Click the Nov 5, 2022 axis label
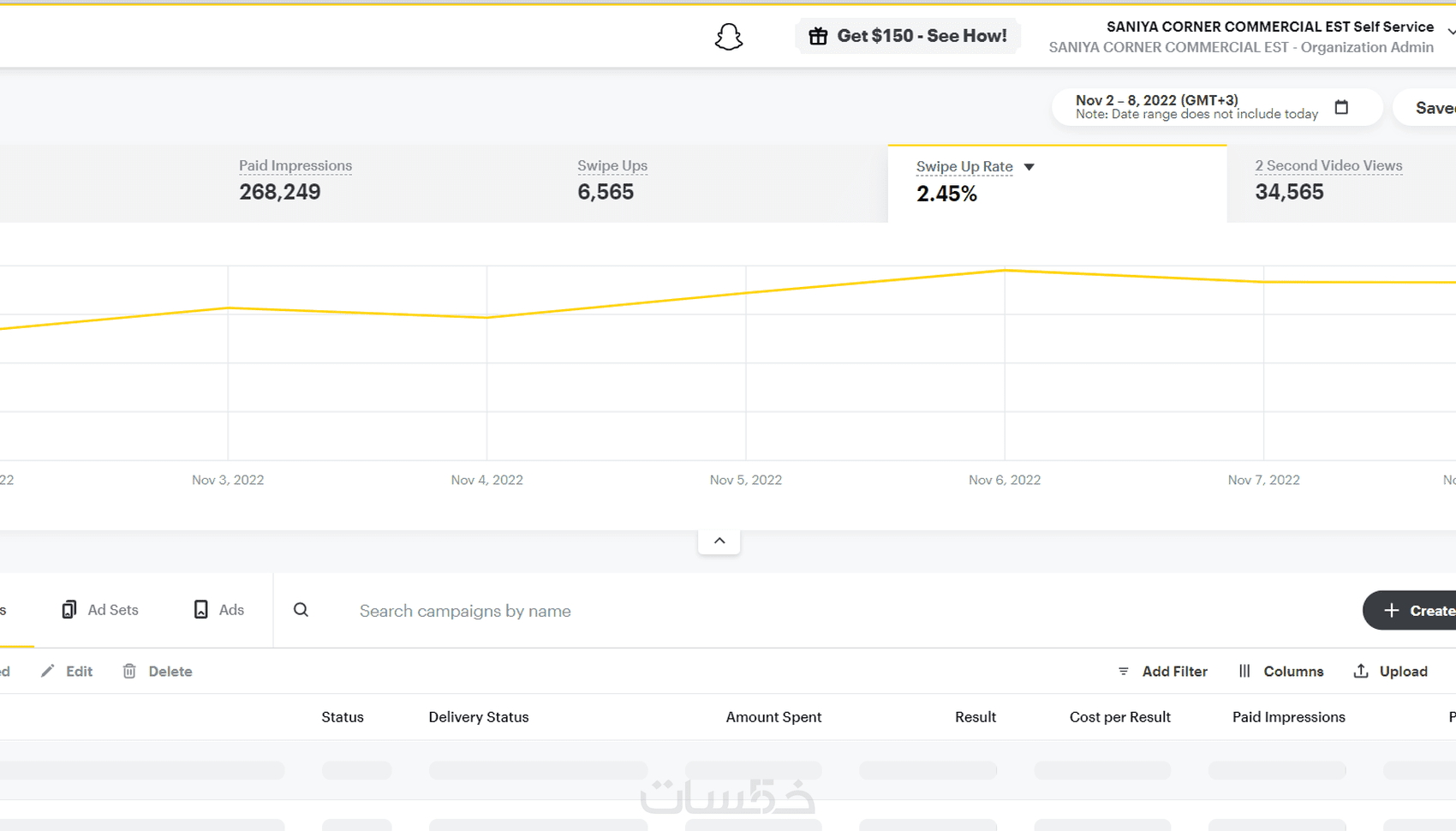 pyautogui.click(x=746, y=480)
